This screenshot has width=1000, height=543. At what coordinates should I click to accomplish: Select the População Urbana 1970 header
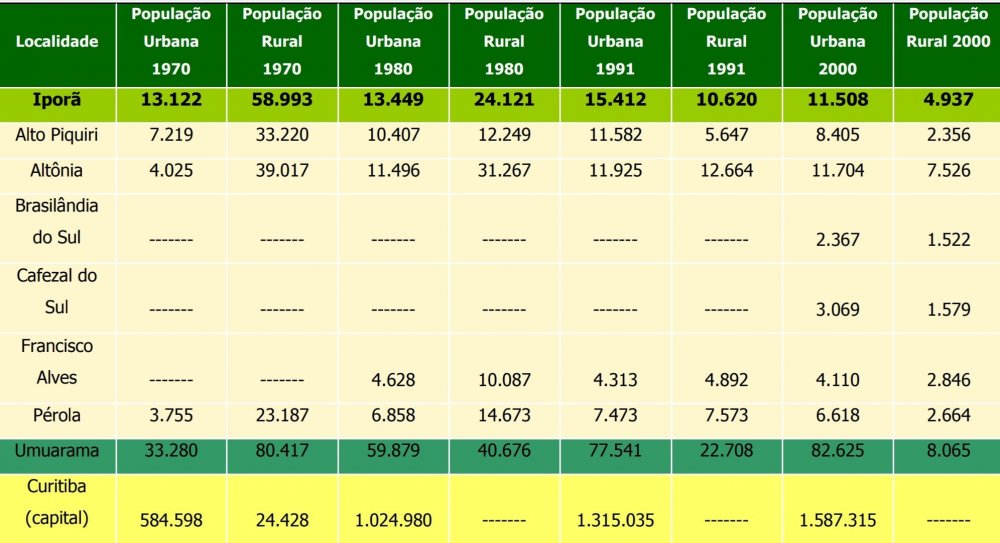170,42
